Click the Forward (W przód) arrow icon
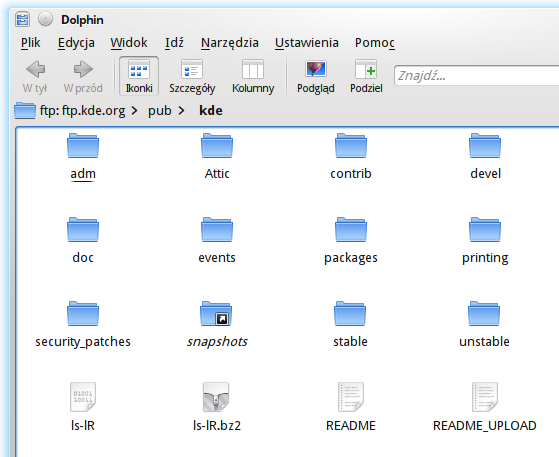559x457 pixels. 83,69
